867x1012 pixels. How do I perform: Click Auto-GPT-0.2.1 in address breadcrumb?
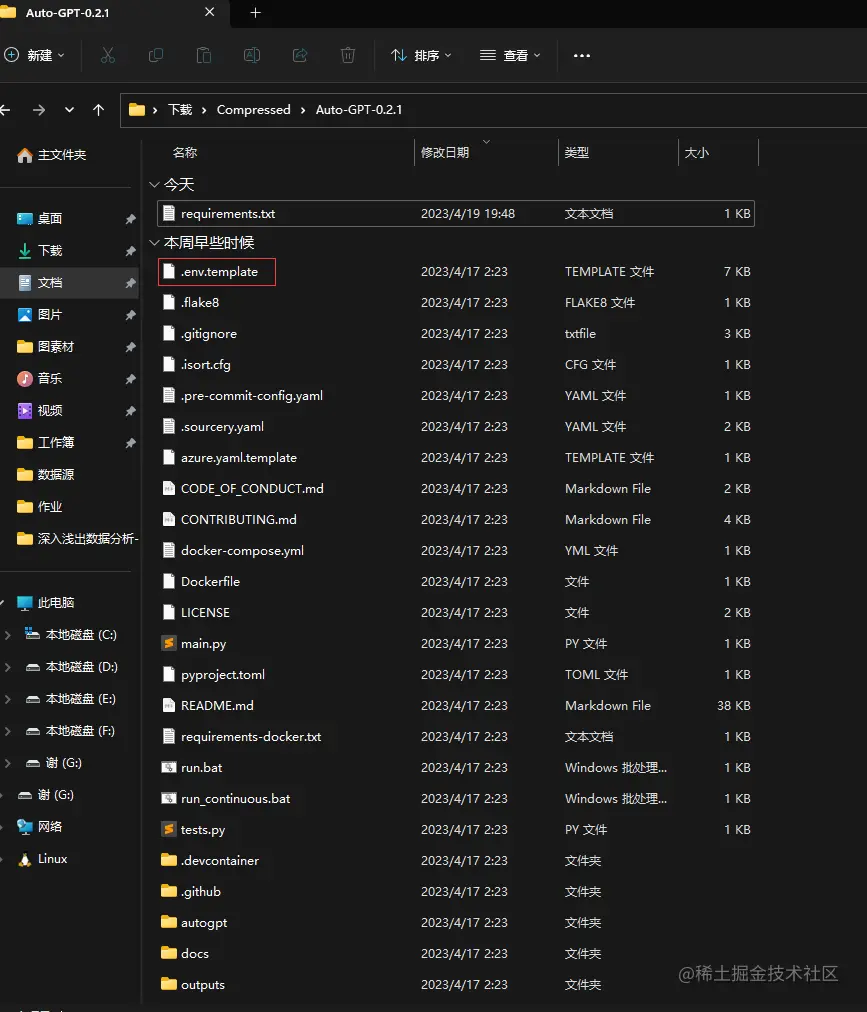(x=358, y=110)
